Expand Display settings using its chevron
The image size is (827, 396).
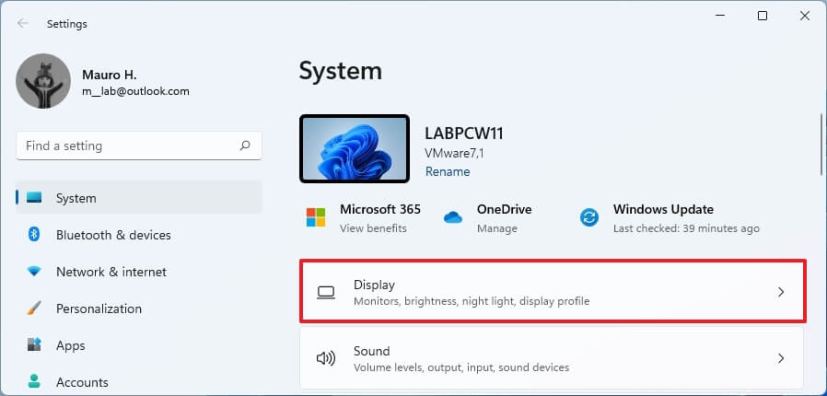point(781,292)
